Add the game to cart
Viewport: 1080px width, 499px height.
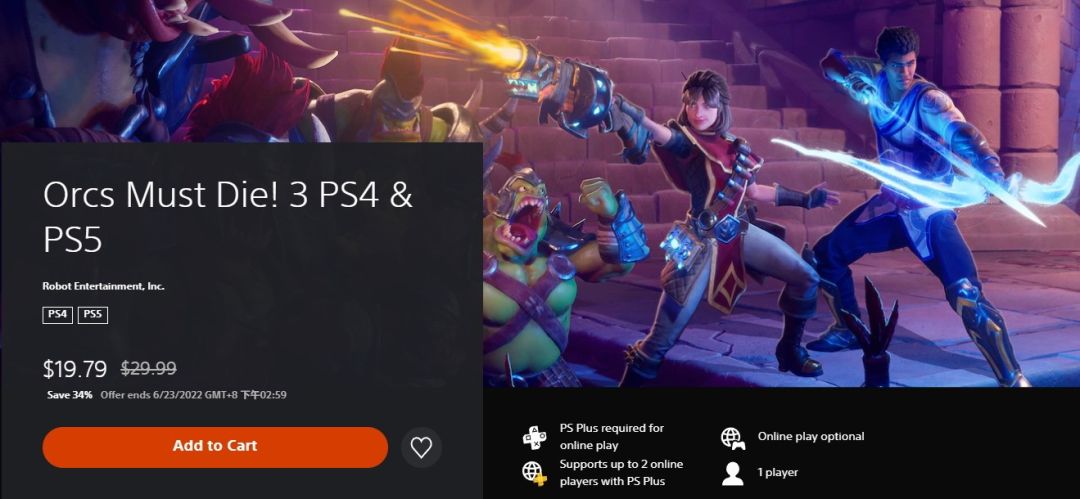(x=215, y=447)
